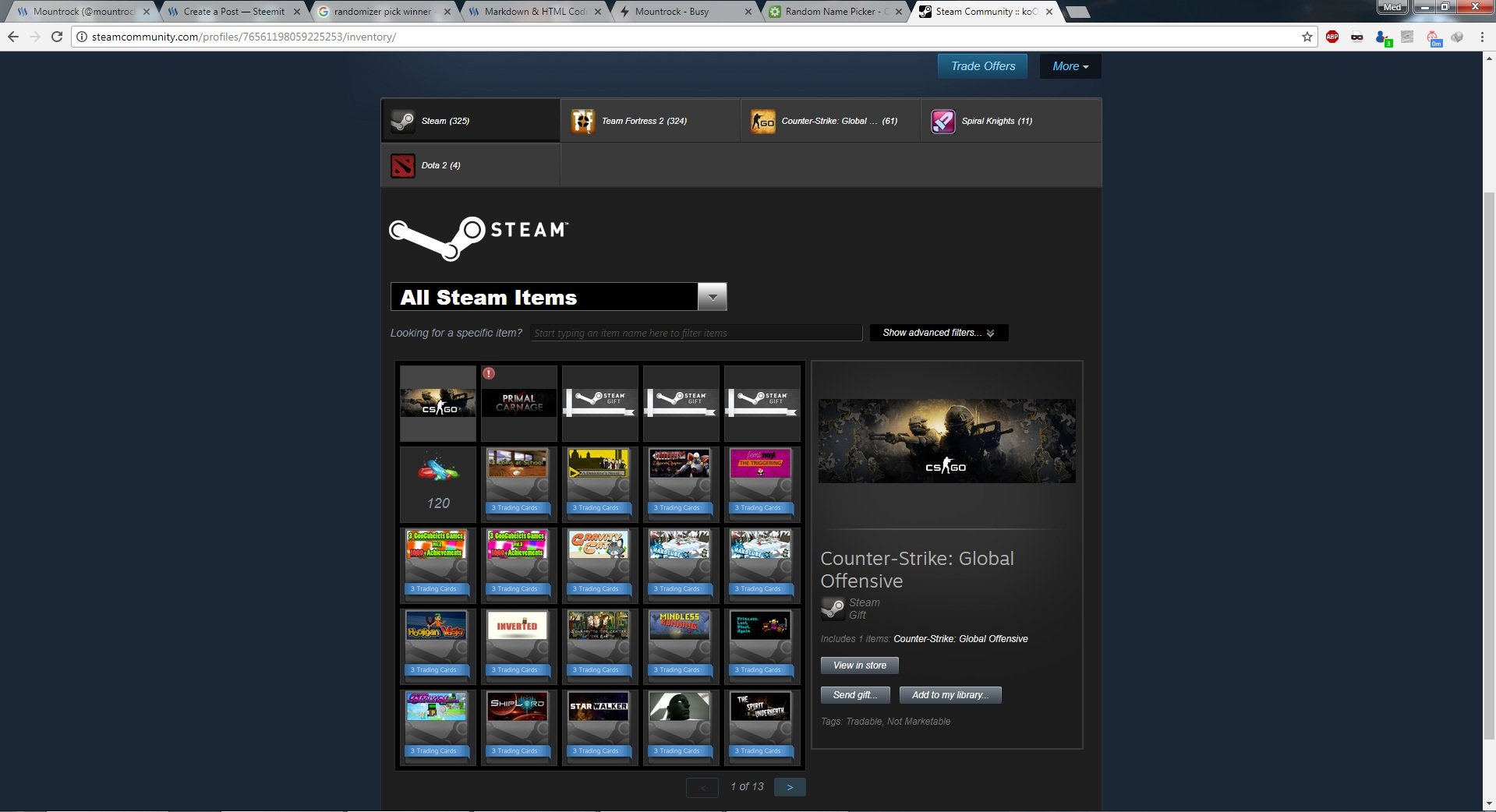Select the CS:GO gift item in inventory grid
1496x812 pixels.
point(437,404)
